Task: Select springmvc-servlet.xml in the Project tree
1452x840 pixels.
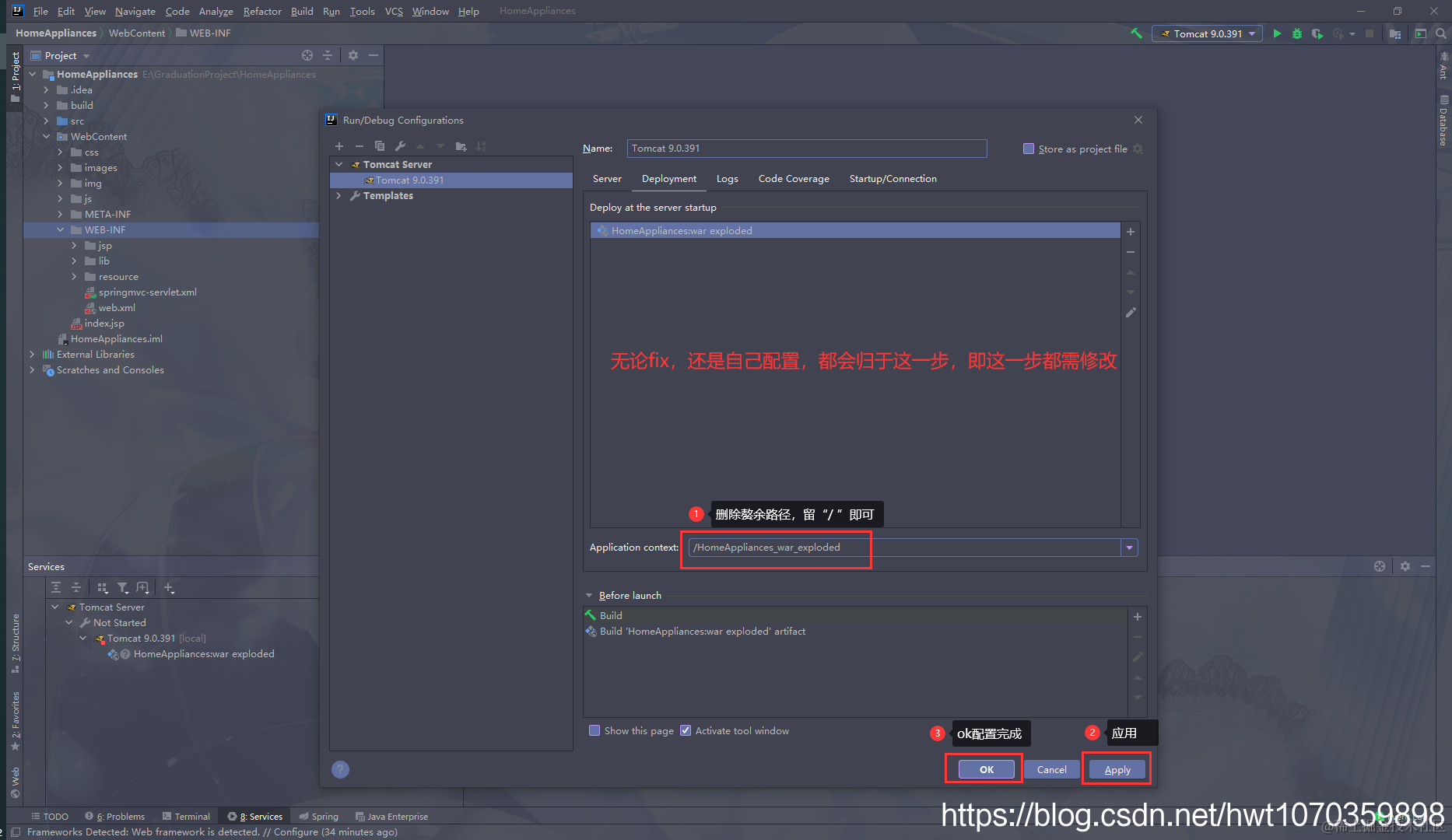Action: pos(147,292)
